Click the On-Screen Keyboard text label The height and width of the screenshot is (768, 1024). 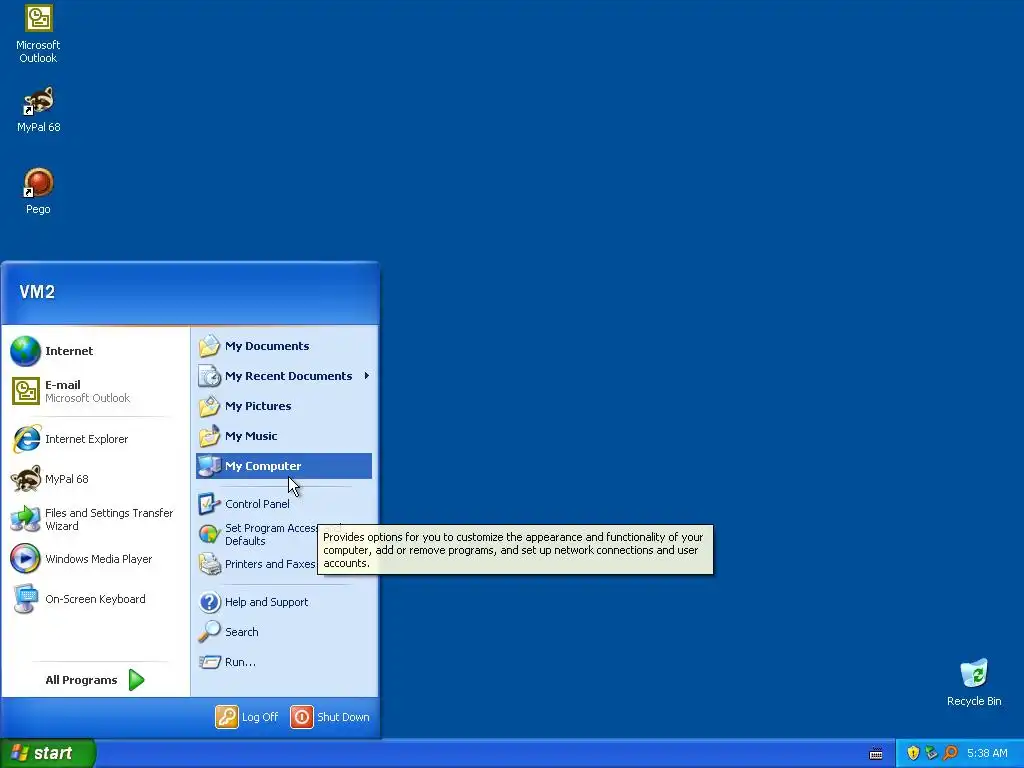tap(95, 599)
